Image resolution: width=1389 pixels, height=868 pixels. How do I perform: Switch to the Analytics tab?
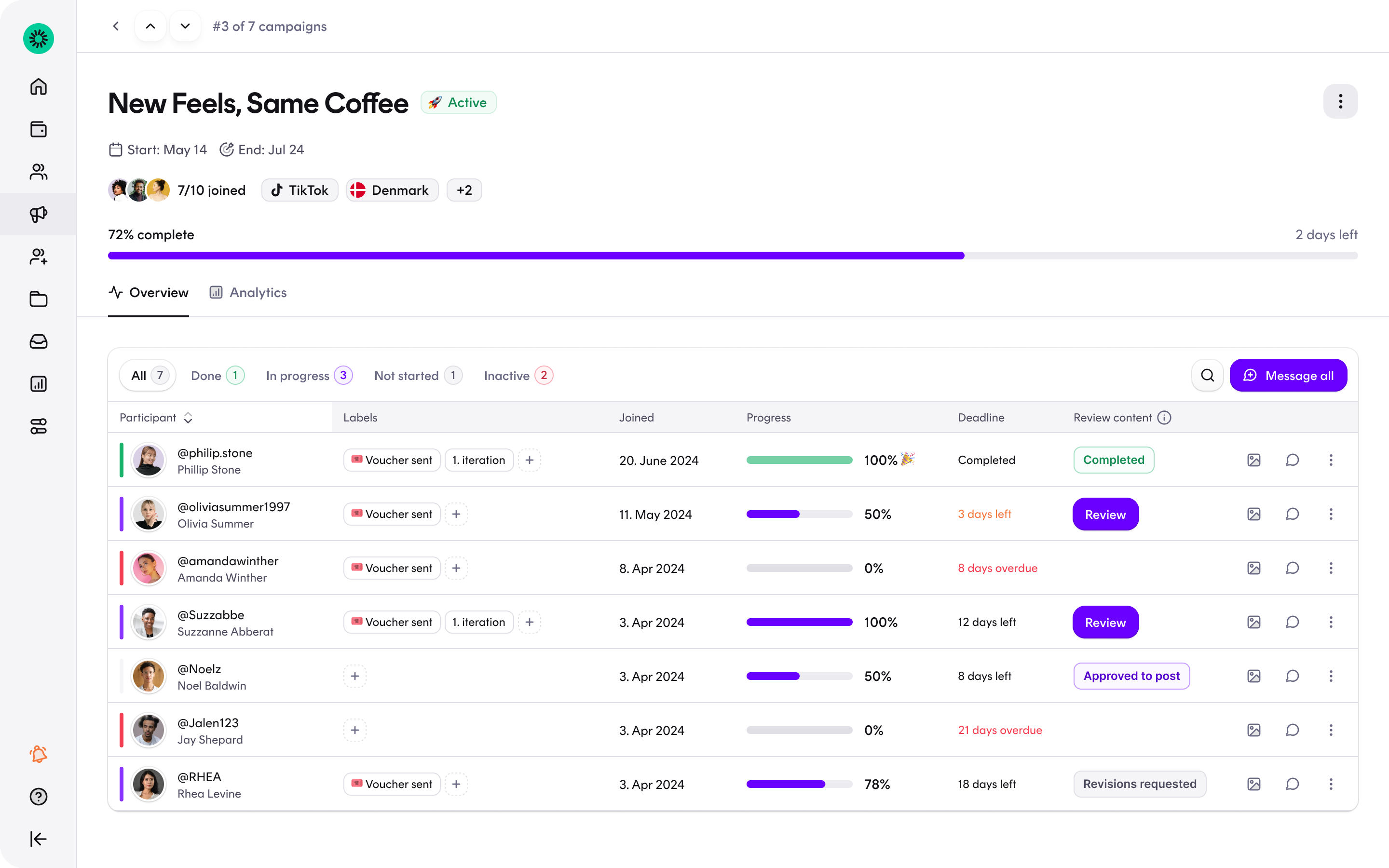click(248, 293)
